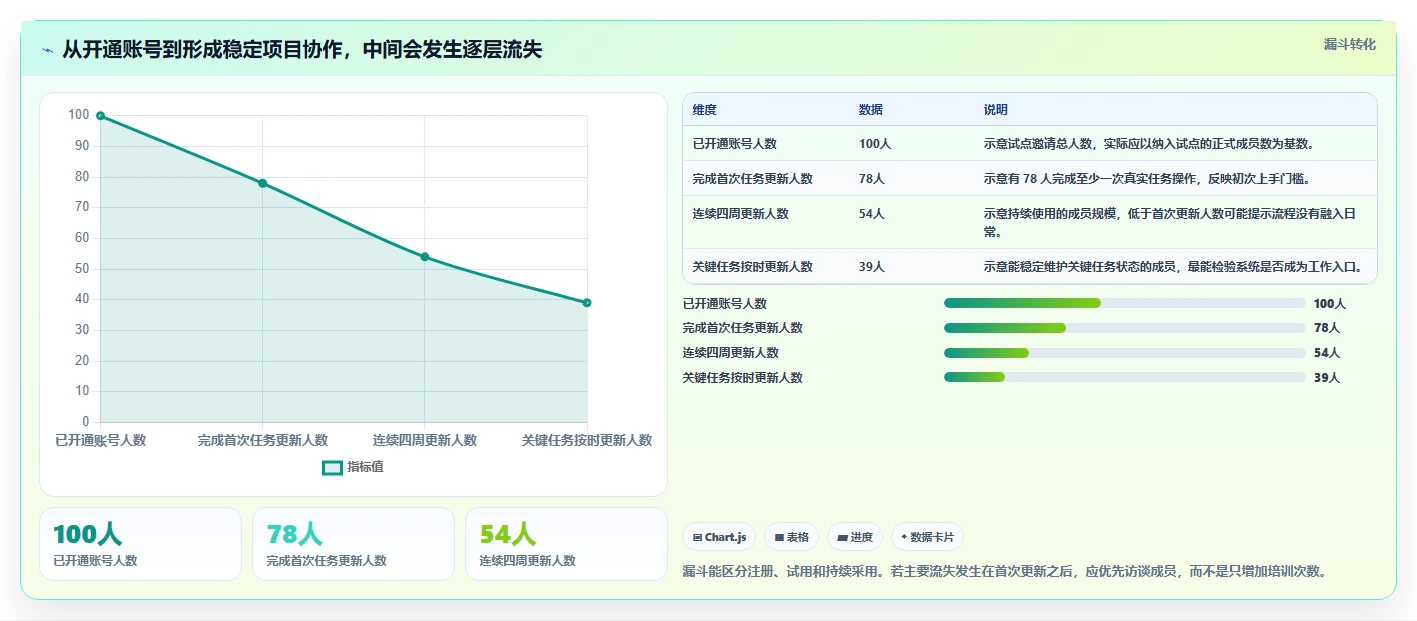1417x621 pixels.
Task: Select the 78人 data card
Action: point(353,544)
